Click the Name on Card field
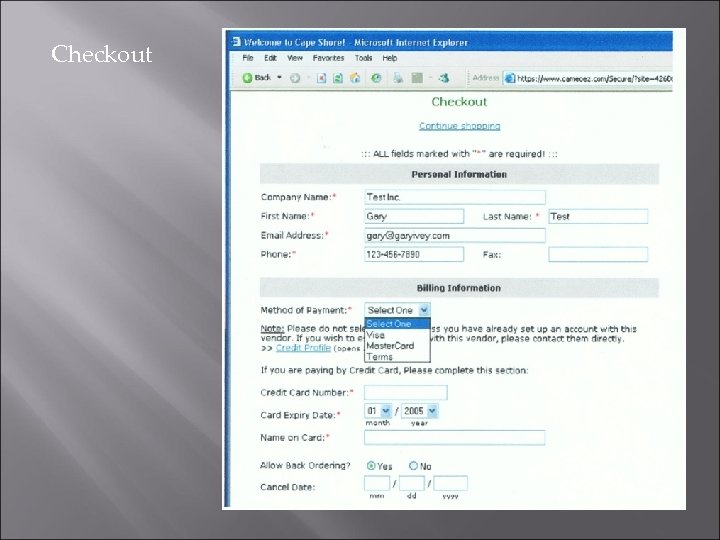Screen dimensions: 720x540 pyautogui.click(x=455, y=438)
